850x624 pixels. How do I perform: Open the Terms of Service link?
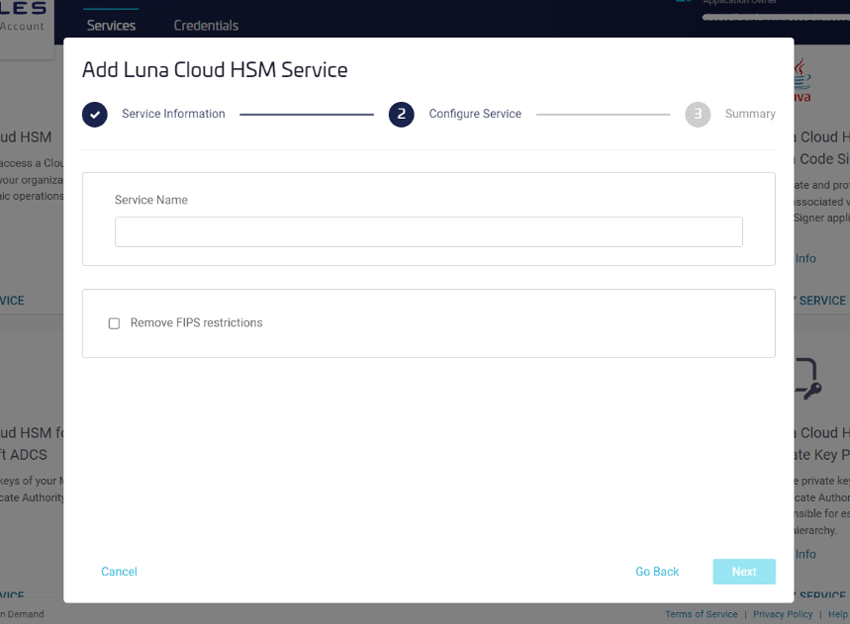coord(701,614)
